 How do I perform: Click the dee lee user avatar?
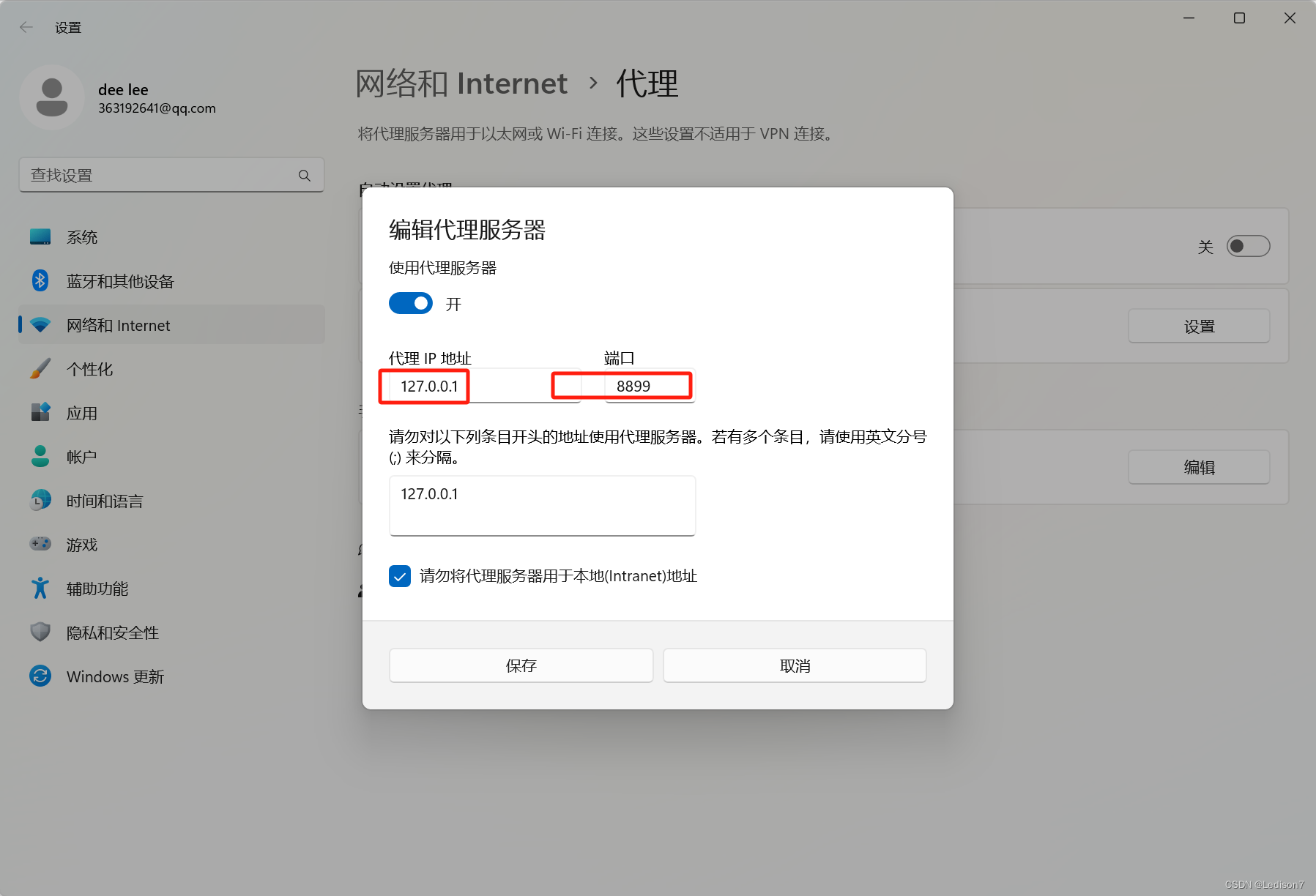point(52,97)
